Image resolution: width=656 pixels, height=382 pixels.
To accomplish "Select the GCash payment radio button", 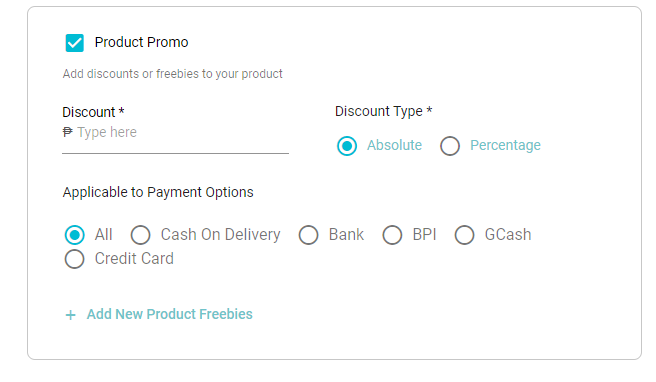I will 464,235.
